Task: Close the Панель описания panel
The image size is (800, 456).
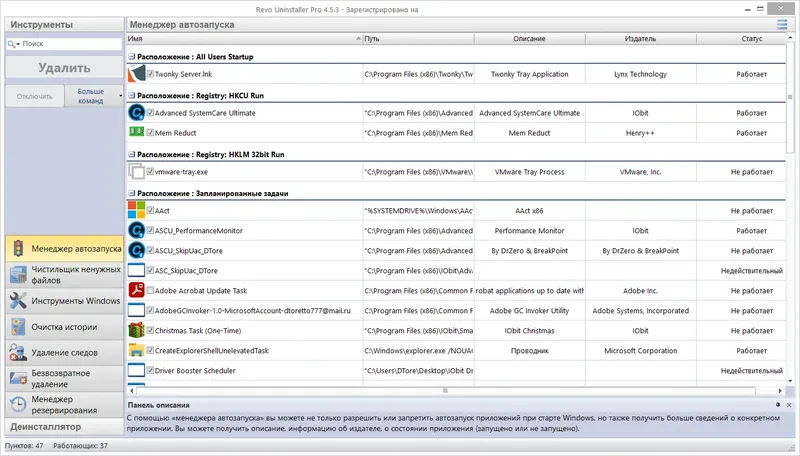Action: pyautogui.click(x=789, y=405)
